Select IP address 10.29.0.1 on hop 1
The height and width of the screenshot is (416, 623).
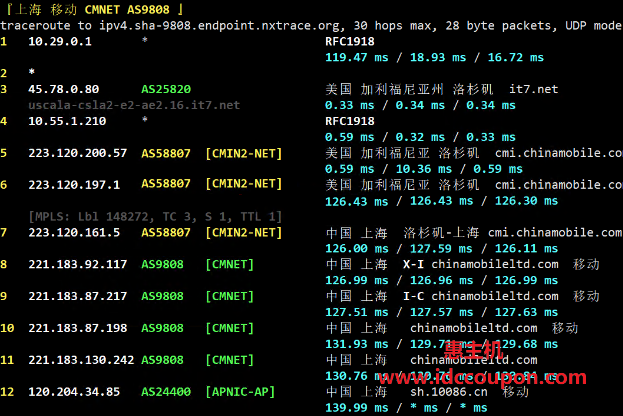[60, 41]
